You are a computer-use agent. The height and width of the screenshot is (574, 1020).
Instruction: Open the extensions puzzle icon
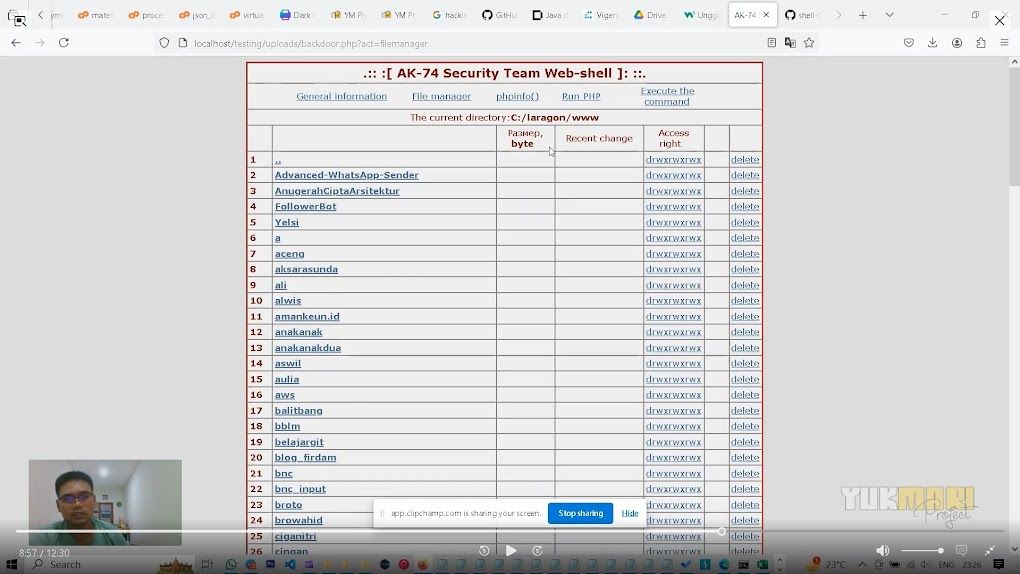[x=981, y=43]
